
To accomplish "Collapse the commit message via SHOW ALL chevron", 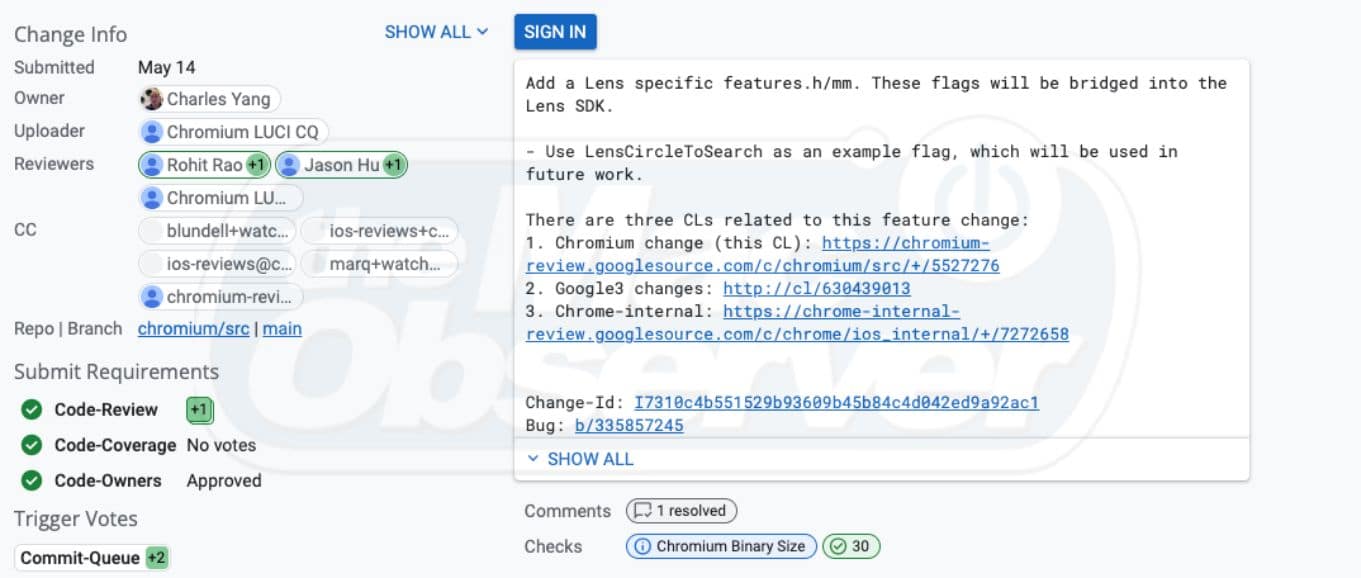I will click(533, 459).
